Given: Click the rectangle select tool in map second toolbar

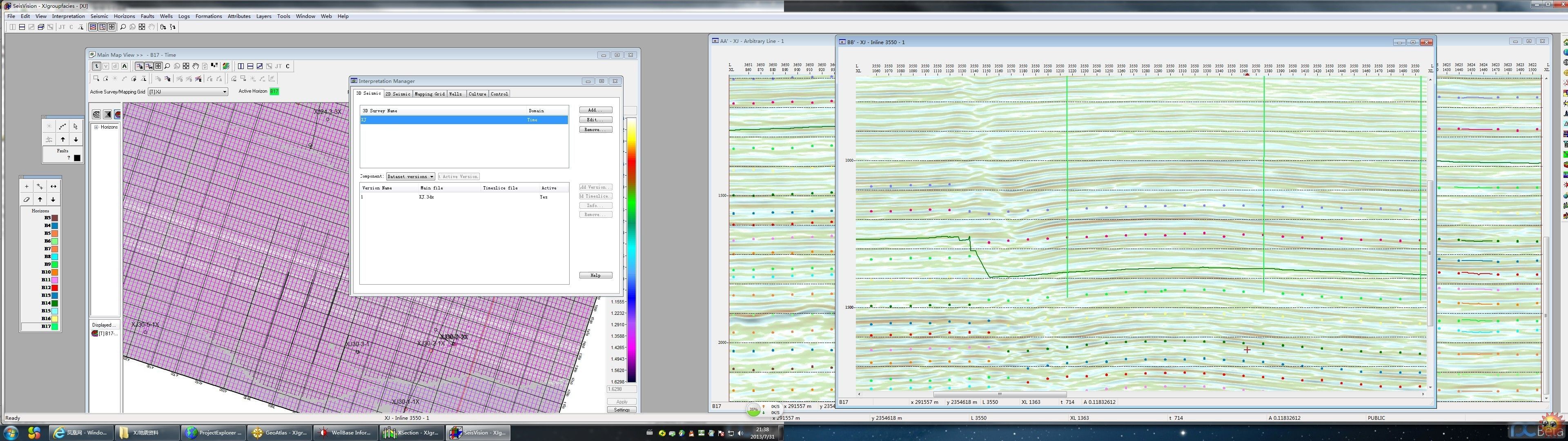Looking at the screenshot, I should pyautogui.click(x=96, y=78).
